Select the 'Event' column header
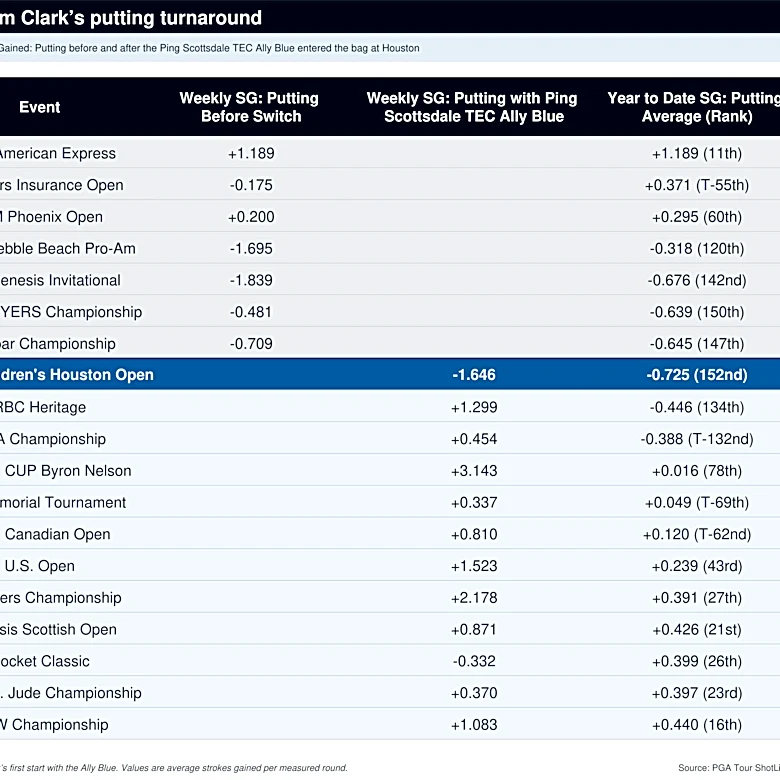Image resolution: width=780 pixels, height=780 pixels. 39,107
